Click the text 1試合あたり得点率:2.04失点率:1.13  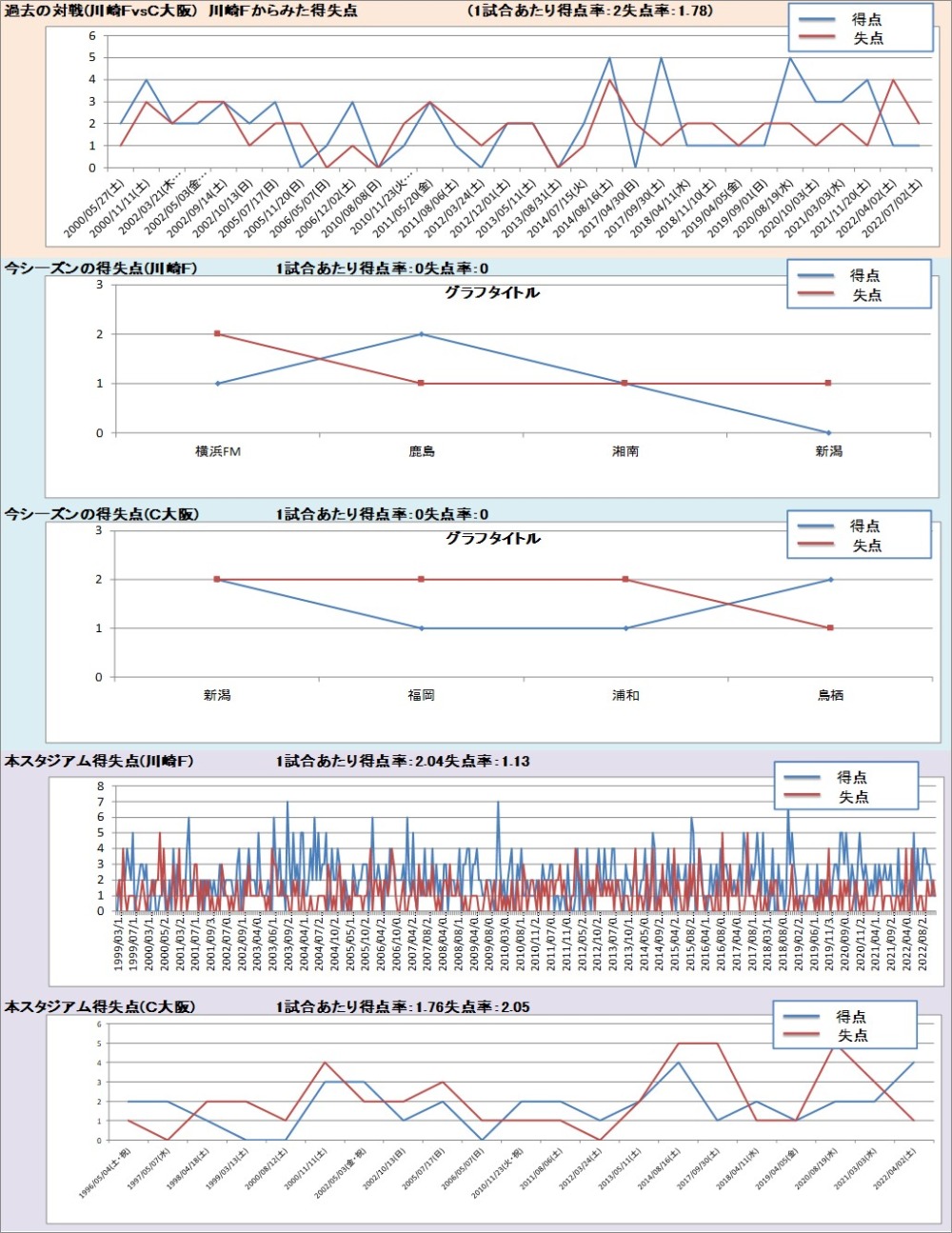point(403,761)
